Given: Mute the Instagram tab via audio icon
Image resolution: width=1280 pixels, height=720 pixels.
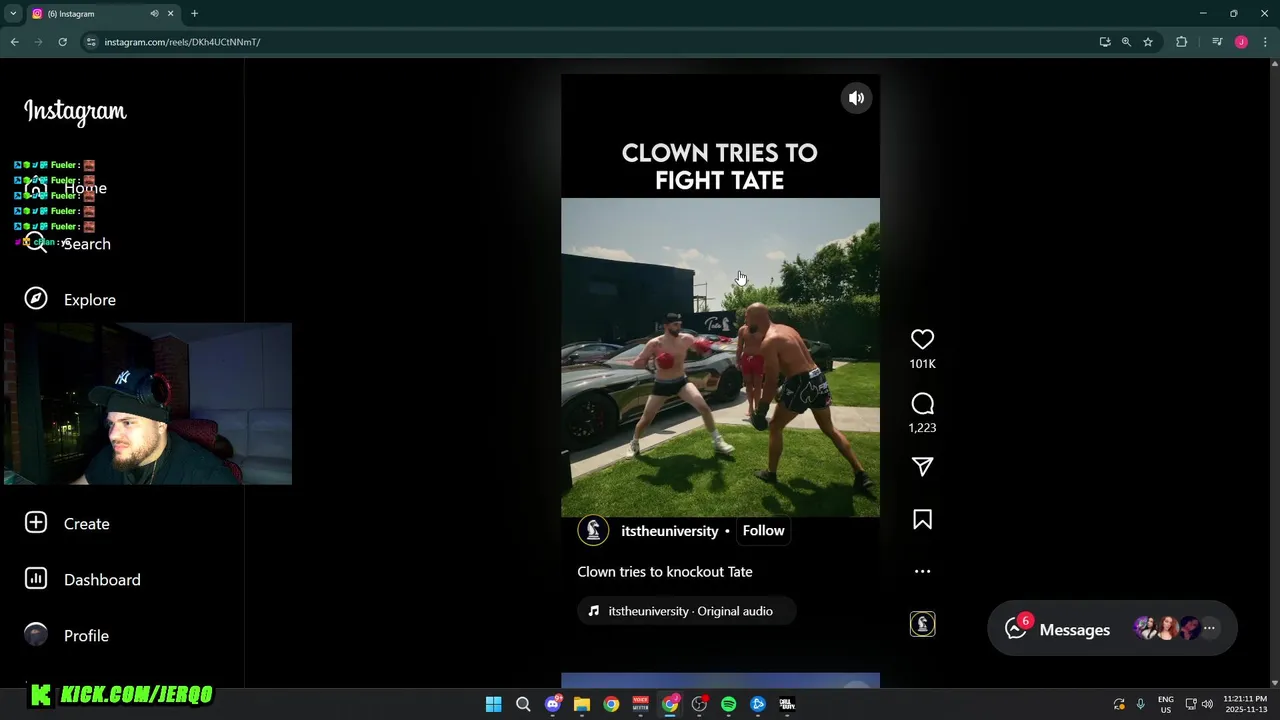Looking at the screenshot, I should pos(154,13).
